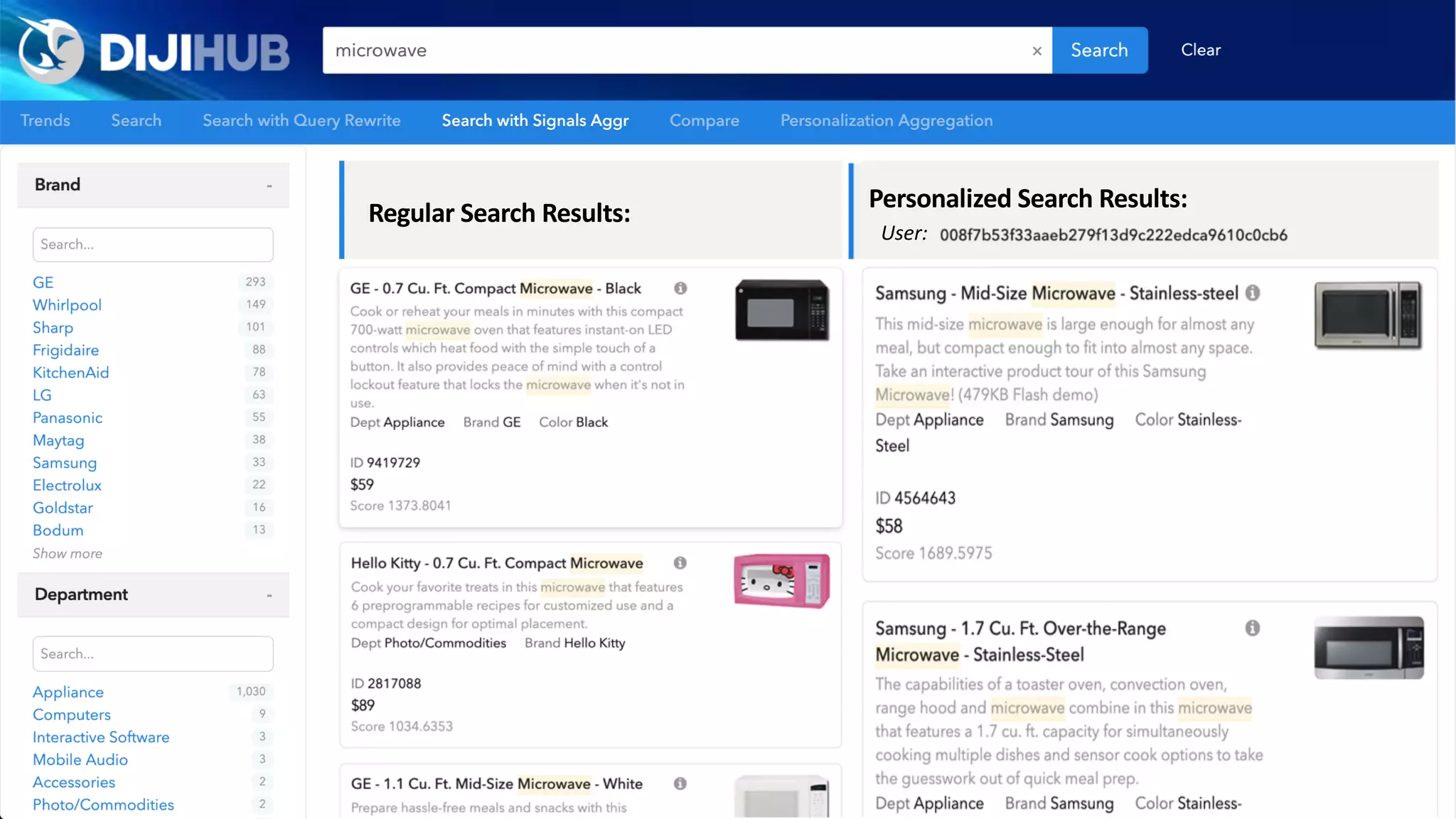Open info icon for GE 0.7 Cu. Ft. Compact Microwave
This screenshot has height=819, width=1456.
[680, 288]
